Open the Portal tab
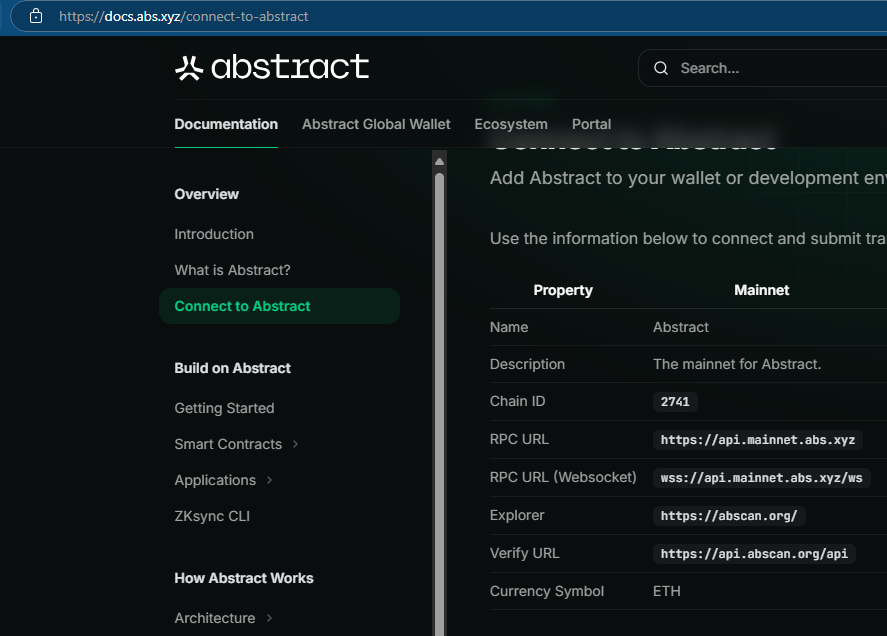This screenshot has height=636, width=887. coord(591,124)
